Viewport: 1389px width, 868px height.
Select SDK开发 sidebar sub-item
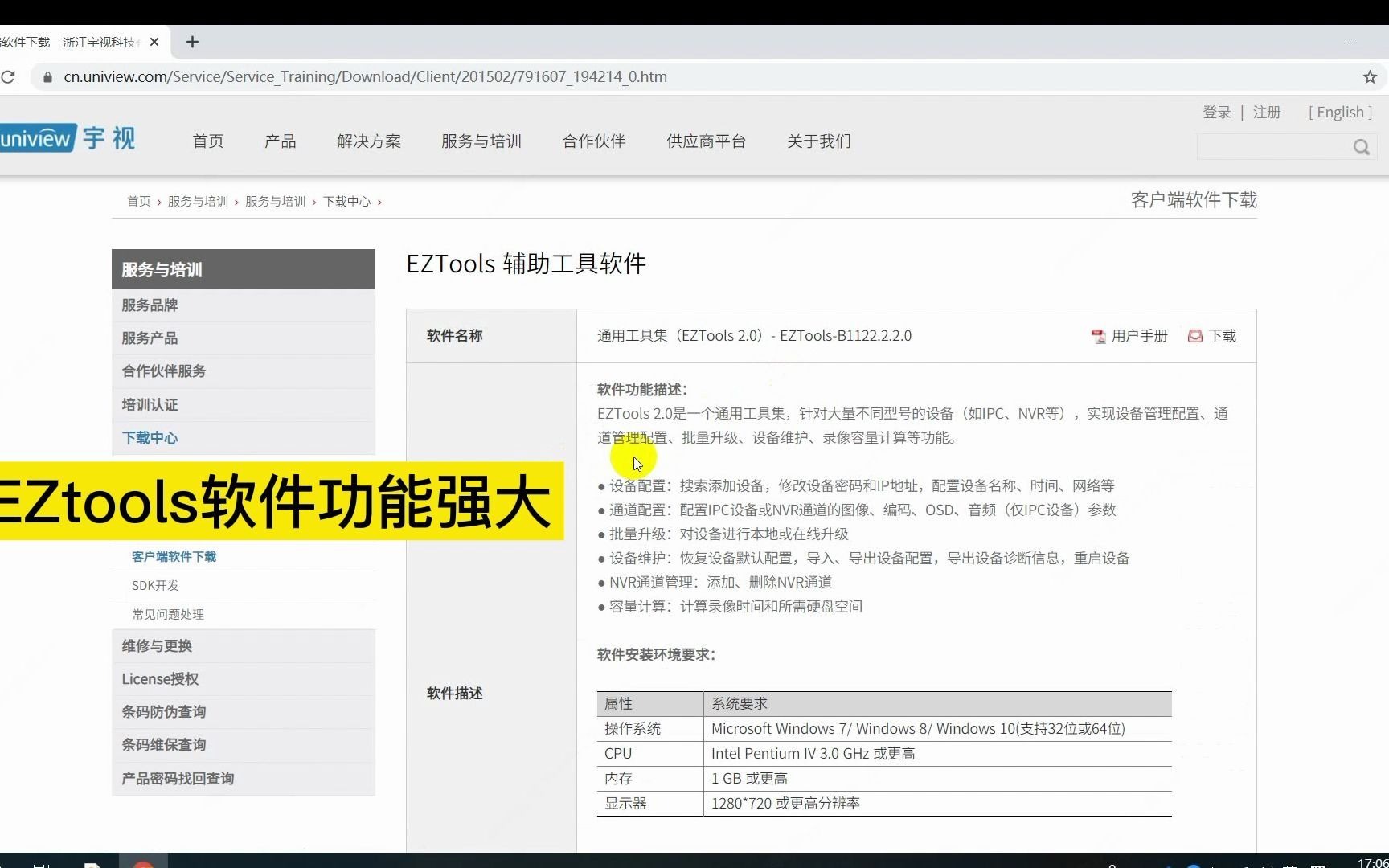(x=155, y=586)
